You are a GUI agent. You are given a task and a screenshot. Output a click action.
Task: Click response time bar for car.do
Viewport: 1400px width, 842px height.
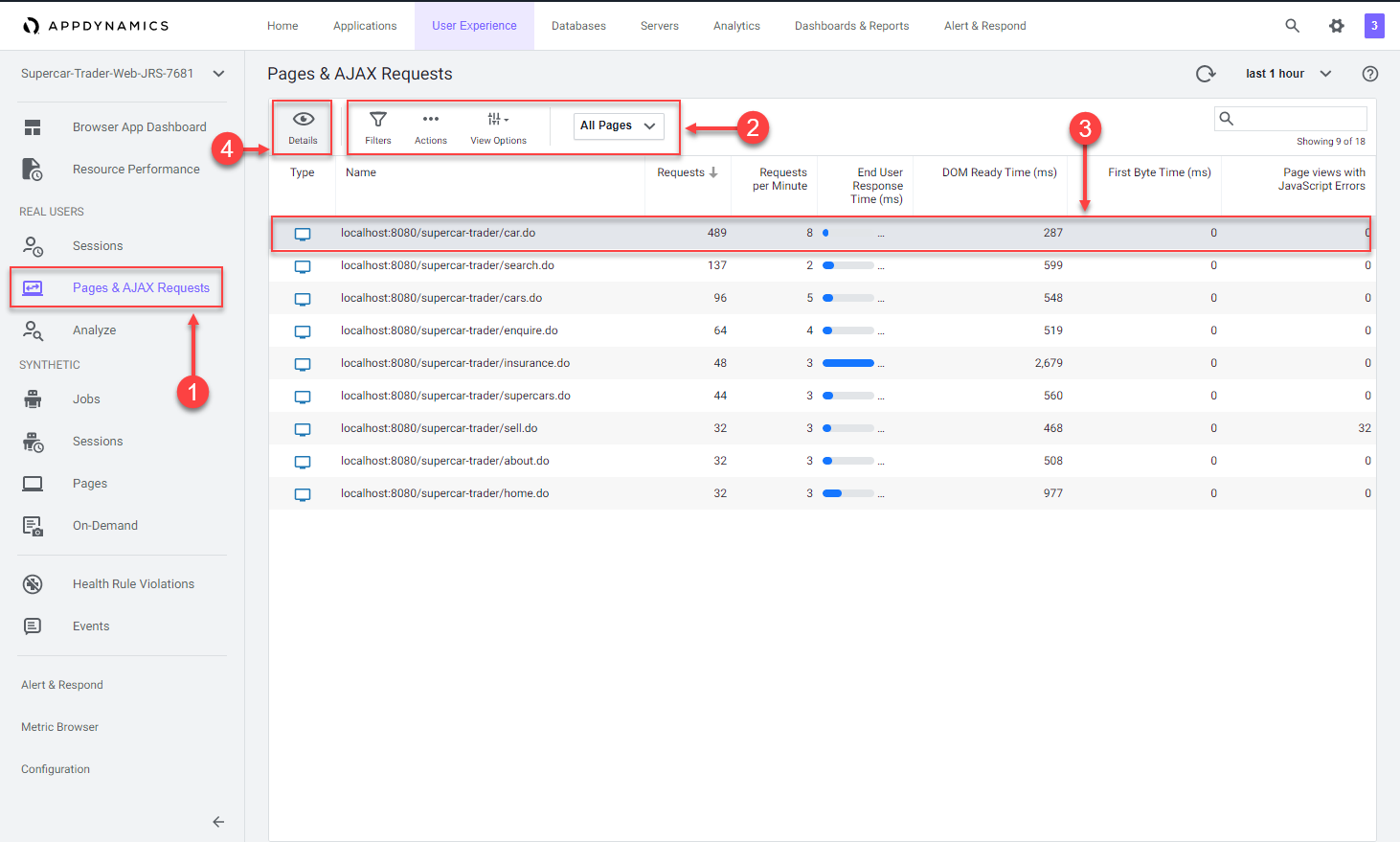(848, 233)
